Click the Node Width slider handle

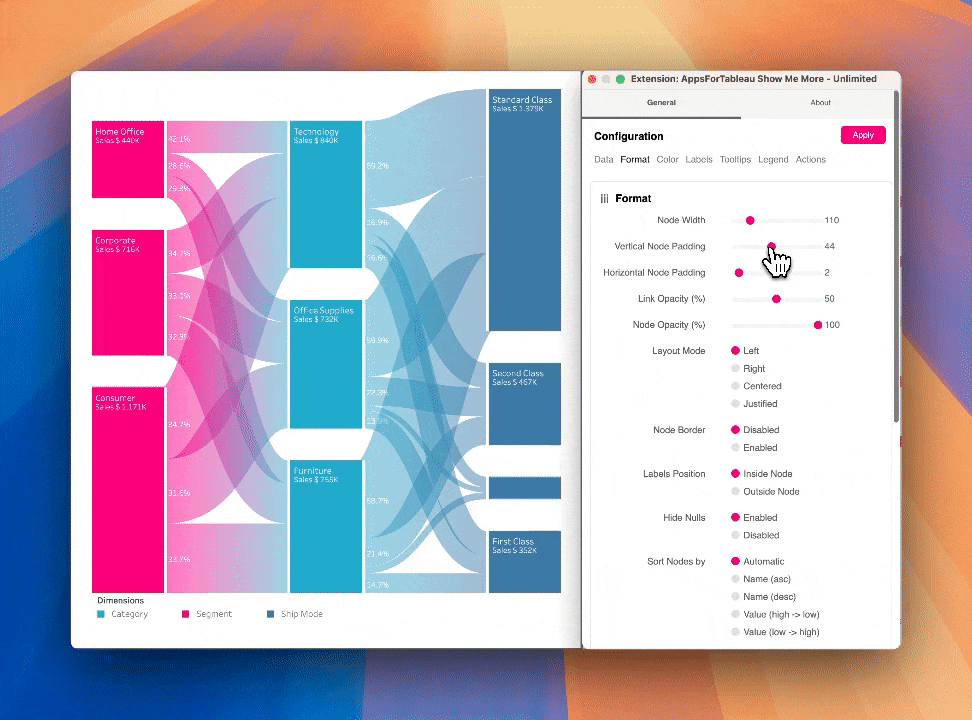click(x=750, y=220)
